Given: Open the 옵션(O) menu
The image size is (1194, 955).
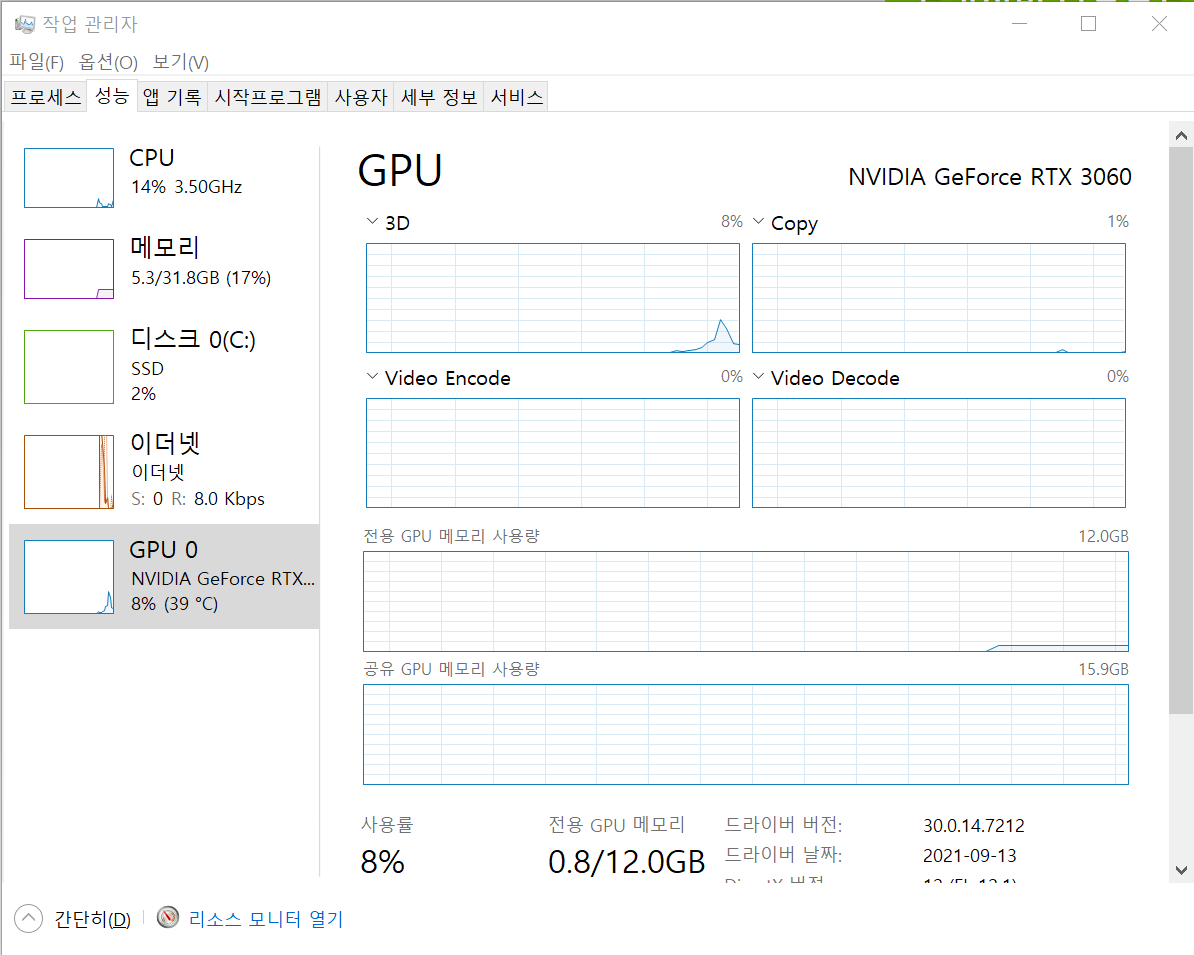Looking at the screenshot, I should [108, 62].
